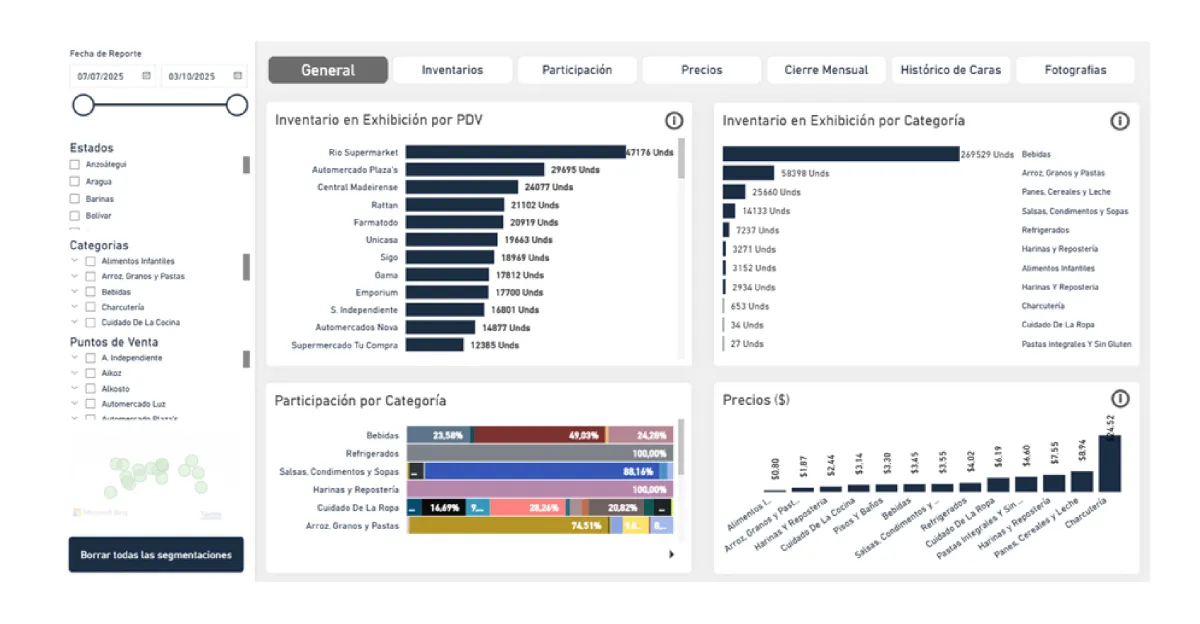Click the start date field 07/07/2025
The width and height of the screenshot is (1200, 624).
click(111, 76)
